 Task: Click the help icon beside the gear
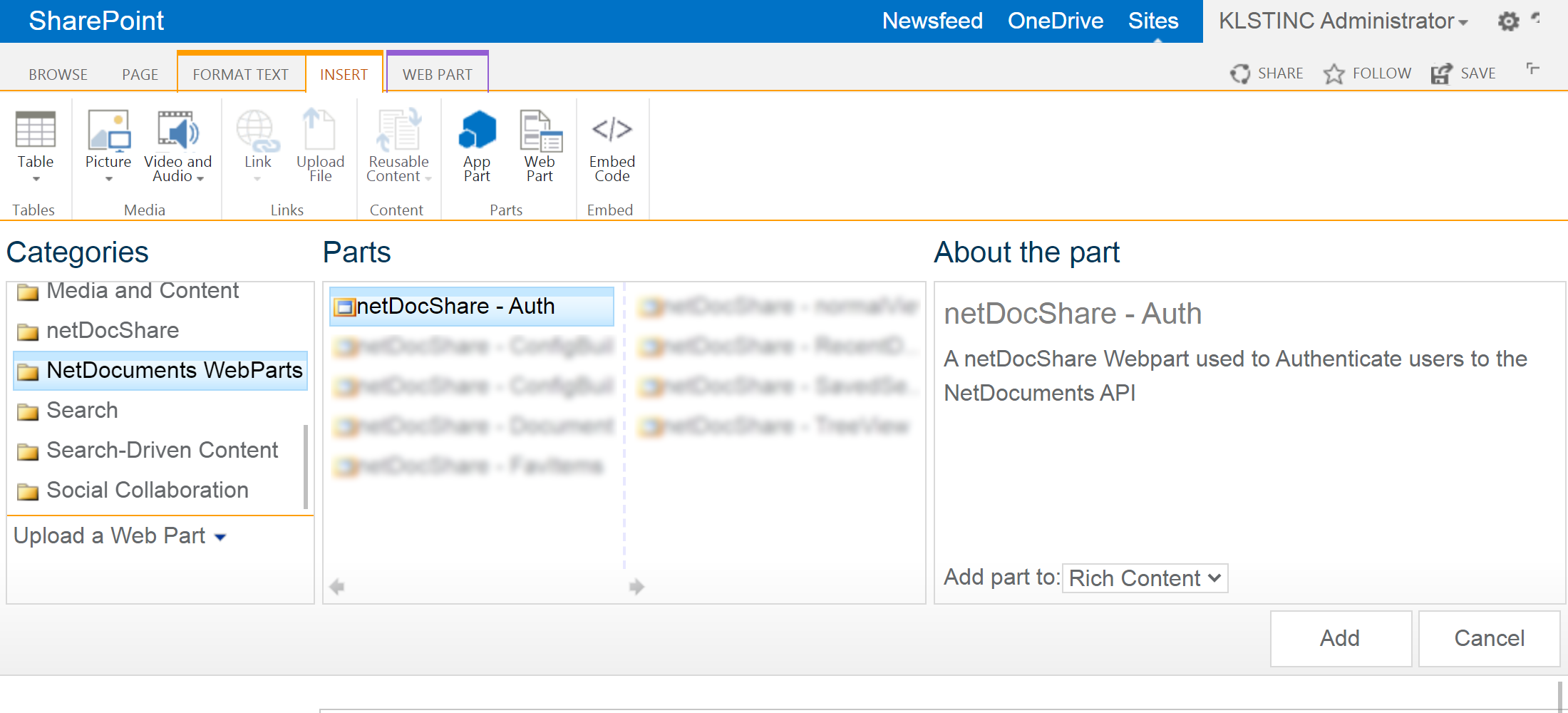coord(1536,19)
